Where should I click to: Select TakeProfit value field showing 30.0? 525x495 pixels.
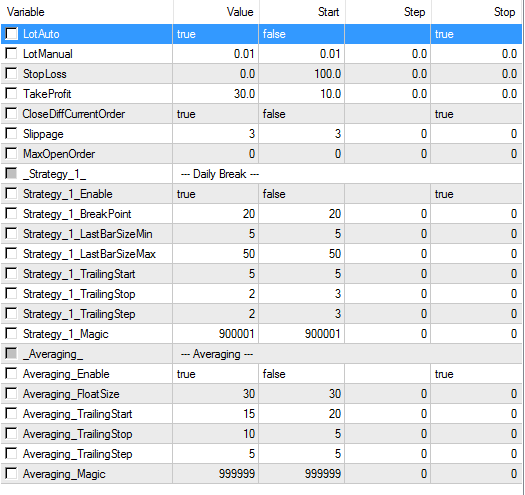(216, 93)
